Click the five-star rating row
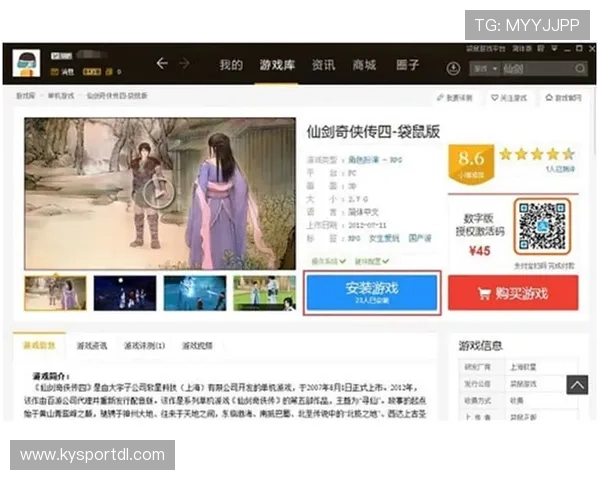Viewport: 600px width, 480px height. click(x=537, y=154)
